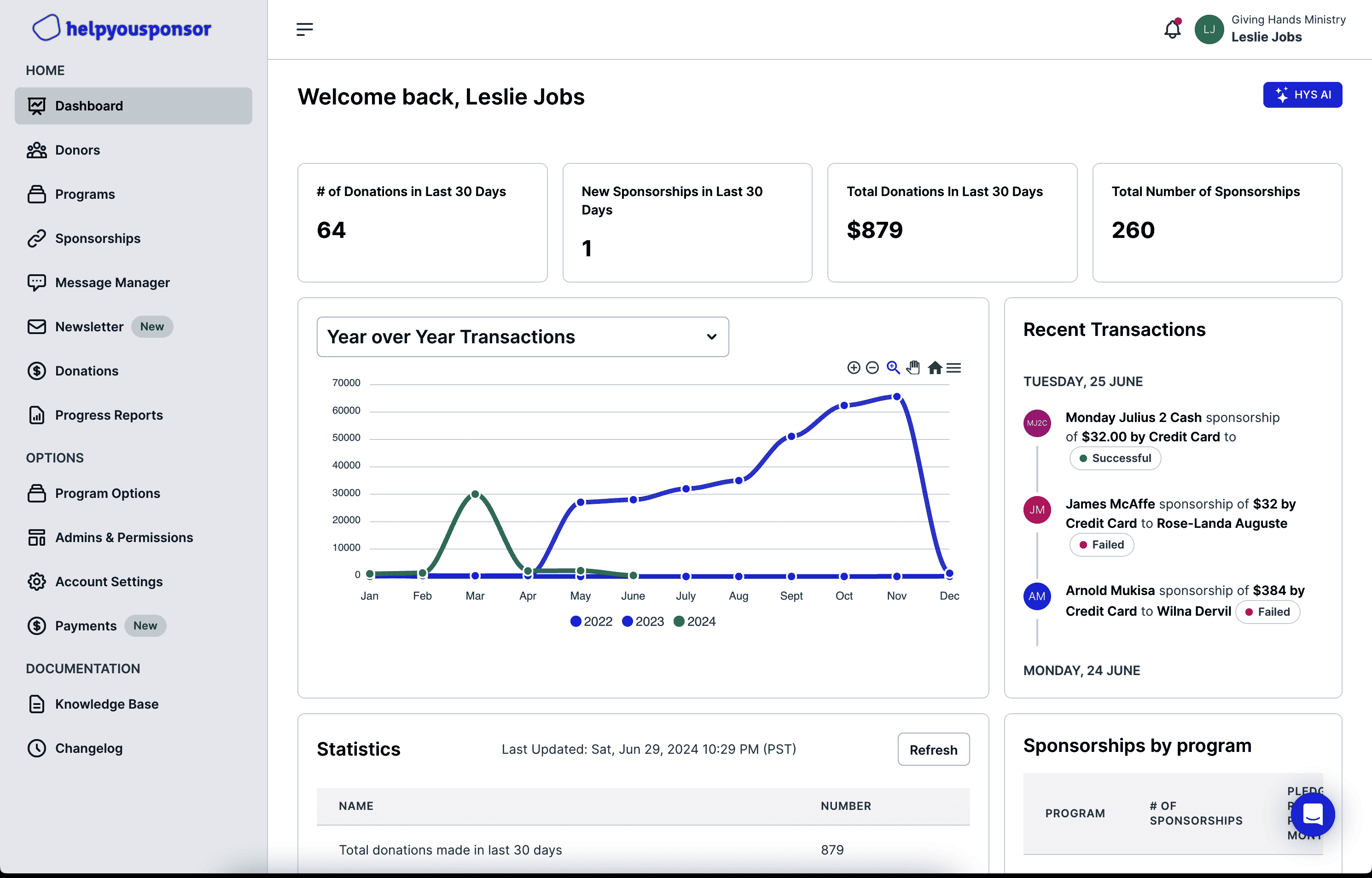This screenshot has width=1372, height=878.
Task: Expand the Year over Year Transactions dropdown
Action: click(523, 337)
